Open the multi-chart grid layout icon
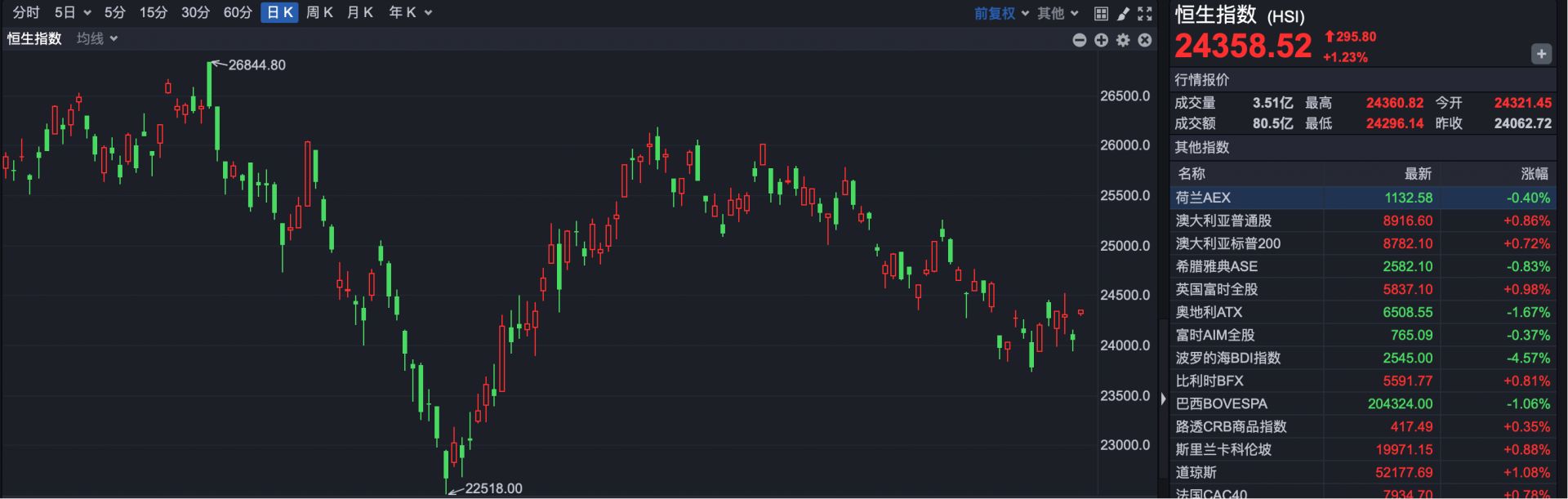Viewport: 1568px width, 499px height. click(x=1101, y=13)
